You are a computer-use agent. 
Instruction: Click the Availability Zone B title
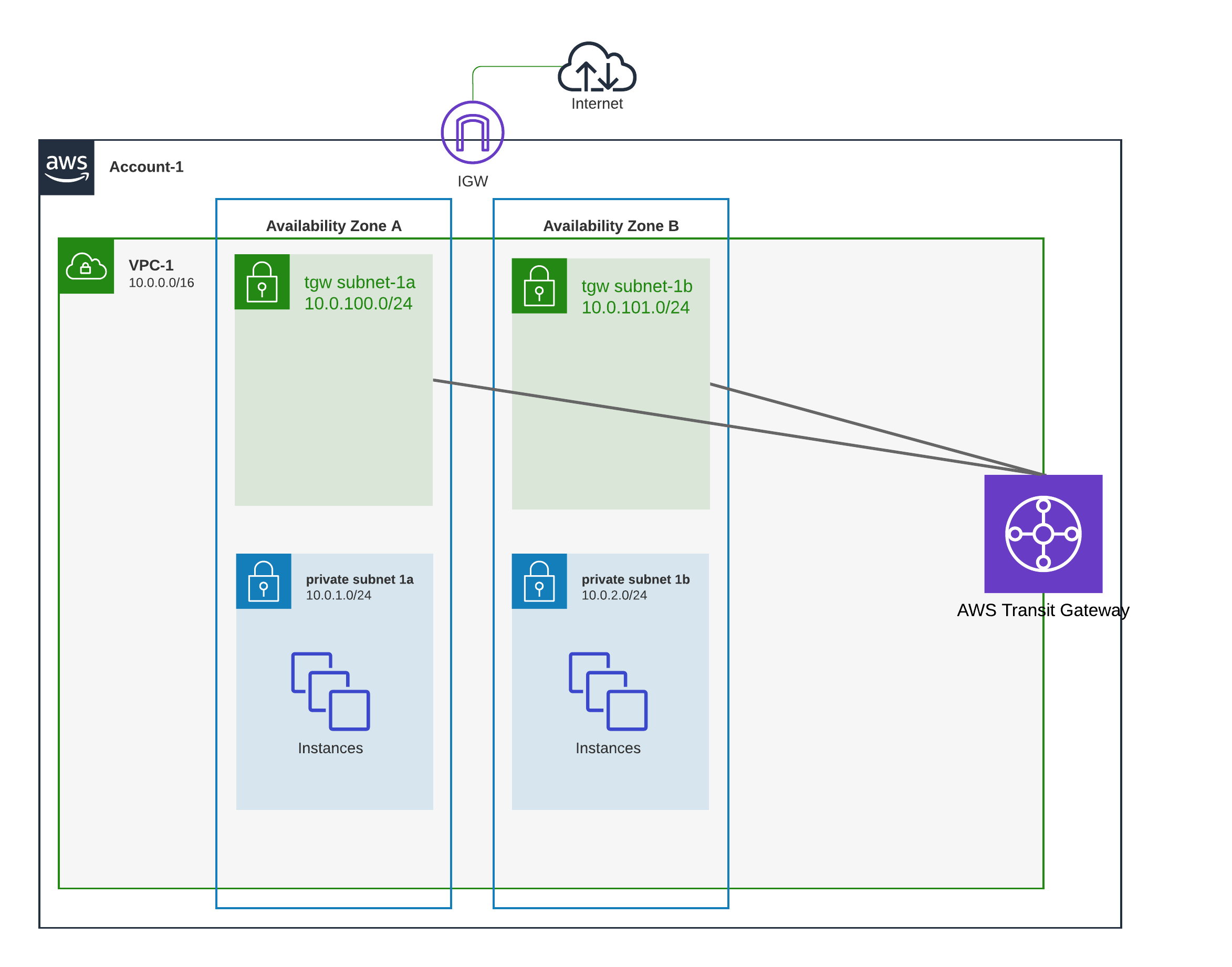pyautogui.click(x=611, y=226)
